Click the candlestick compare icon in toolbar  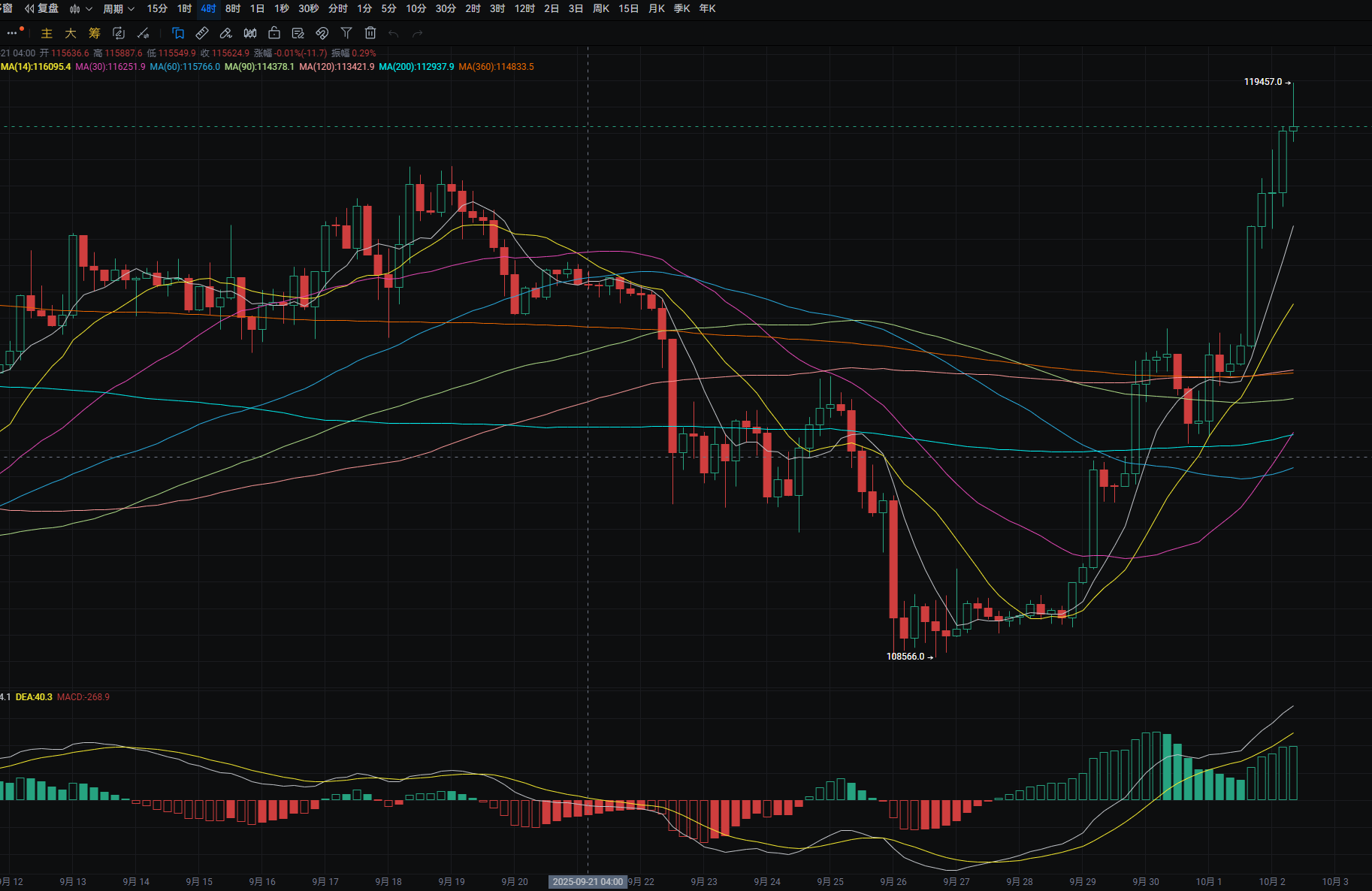point(250,33)
